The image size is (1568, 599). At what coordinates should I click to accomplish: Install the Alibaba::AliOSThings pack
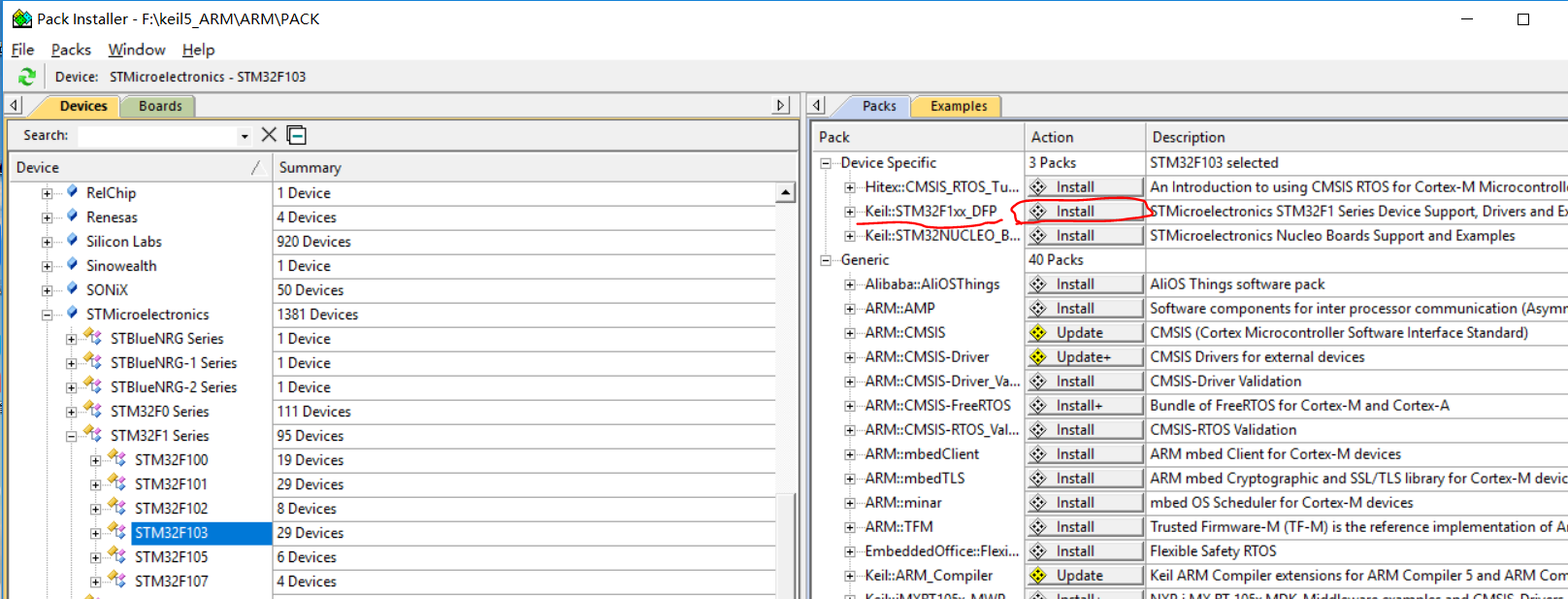tap(1085, 283)
